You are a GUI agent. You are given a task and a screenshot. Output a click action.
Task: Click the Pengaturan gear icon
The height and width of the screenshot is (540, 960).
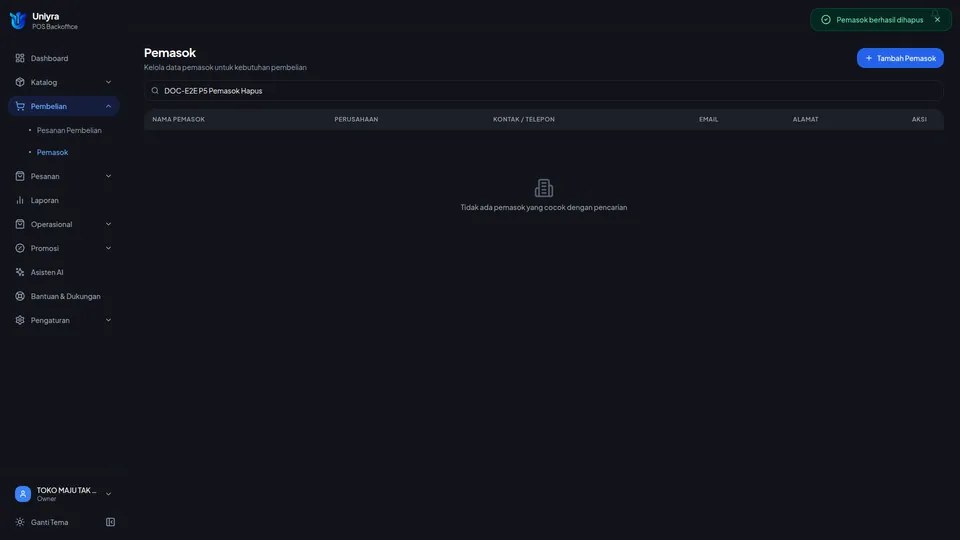coord(20,320)
